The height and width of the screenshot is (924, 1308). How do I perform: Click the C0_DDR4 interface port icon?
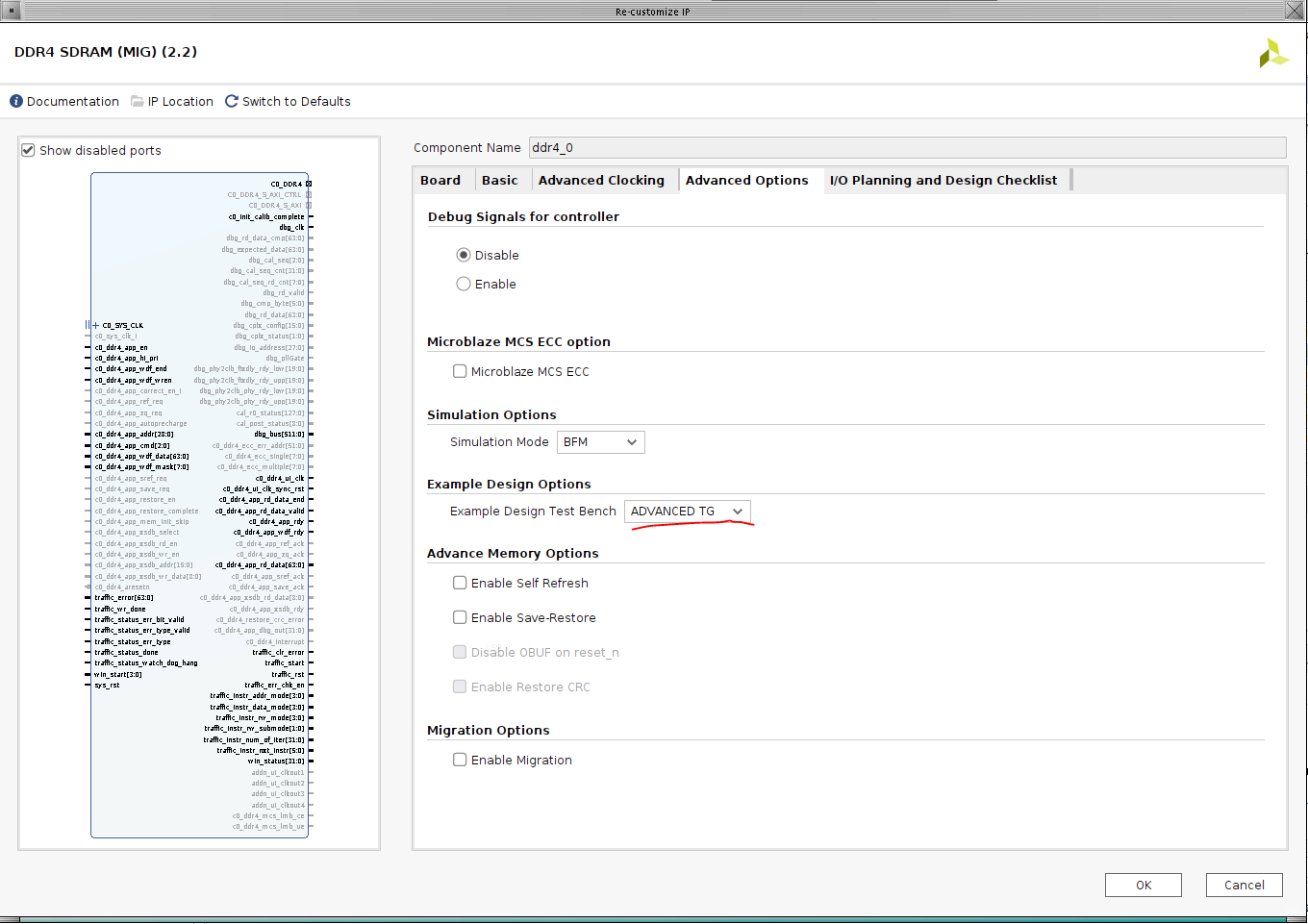309,184
